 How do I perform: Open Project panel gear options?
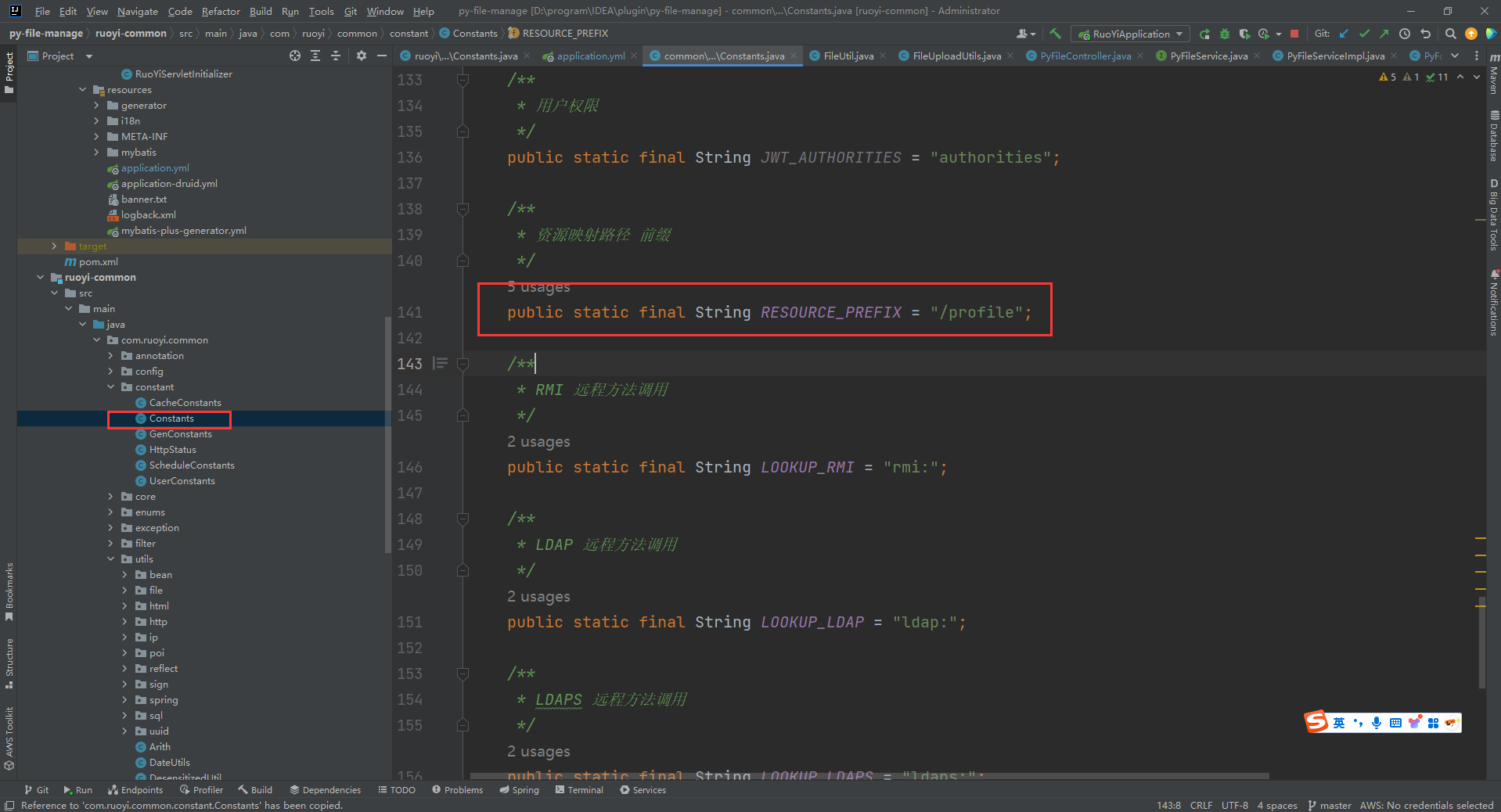(361, 56)
